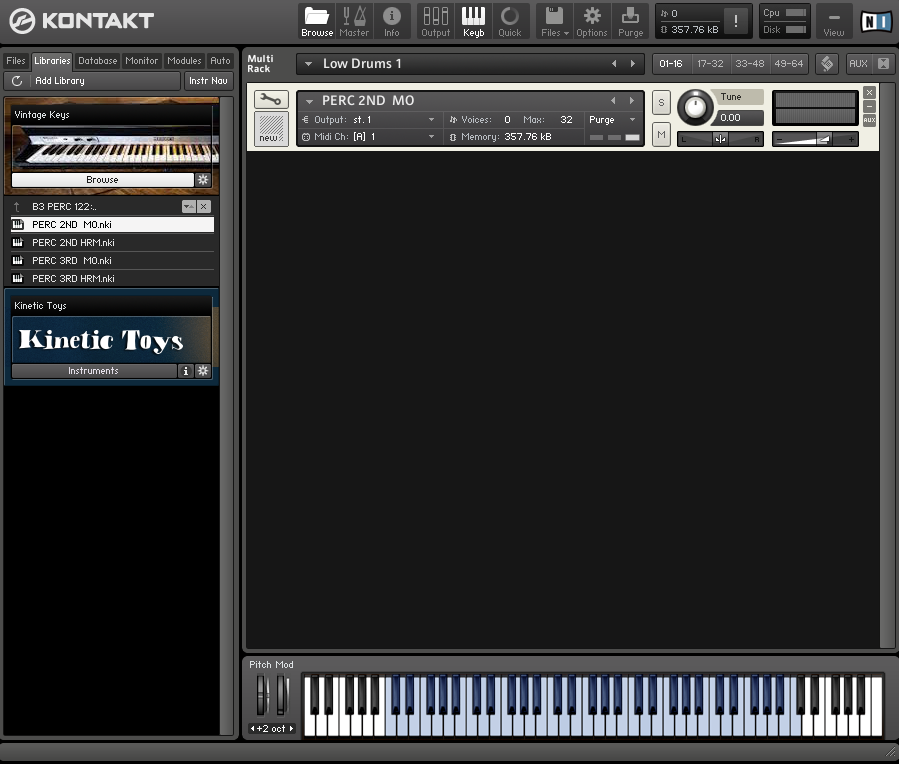This screenshot has width=899, height=764.
Task: Show rack page 01-16
Action: click(x=671, y=64)
